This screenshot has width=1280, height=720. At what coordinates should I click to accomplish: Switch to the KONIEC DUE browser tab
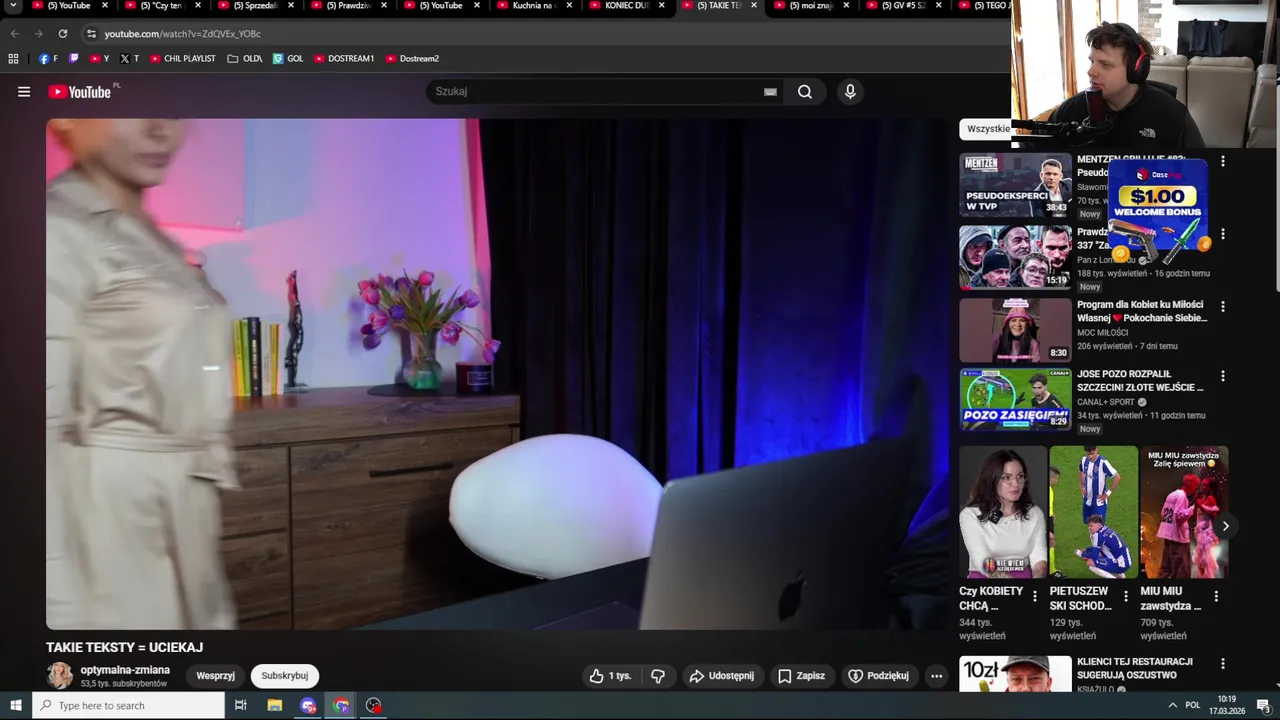tap(625, 6)
